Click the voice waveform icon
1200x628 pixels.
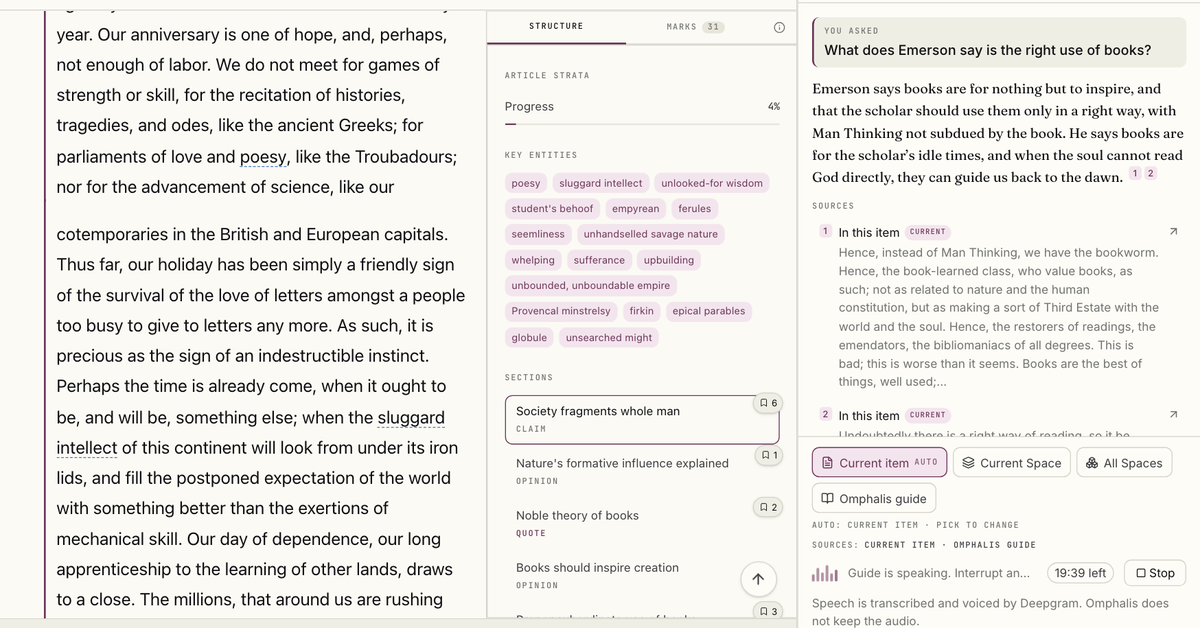825,574
